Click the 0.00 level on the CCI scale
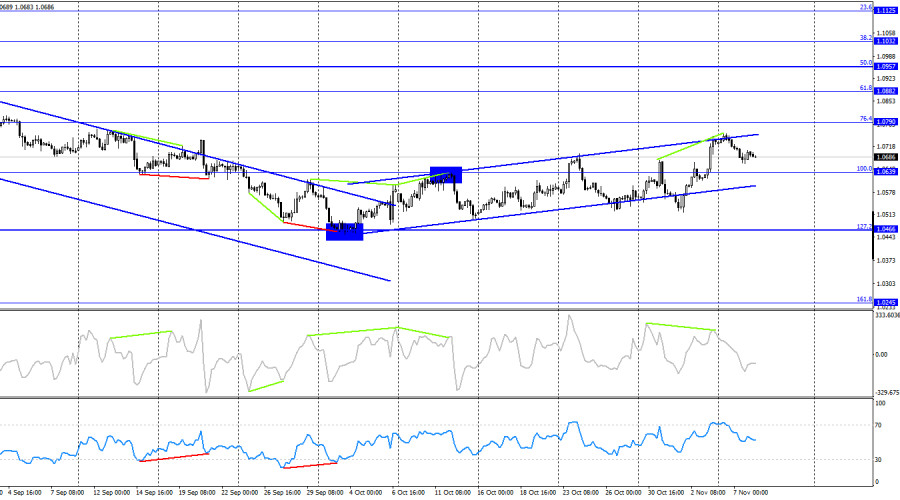 point(881,354)
